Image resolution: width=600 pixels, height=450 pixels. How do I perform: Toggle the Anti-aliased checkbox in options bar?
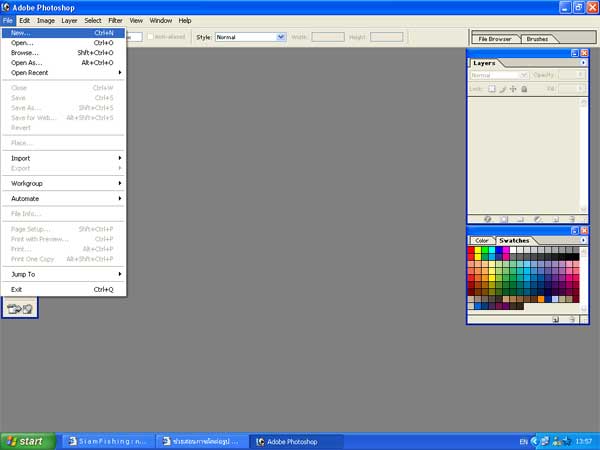point(150,37)
